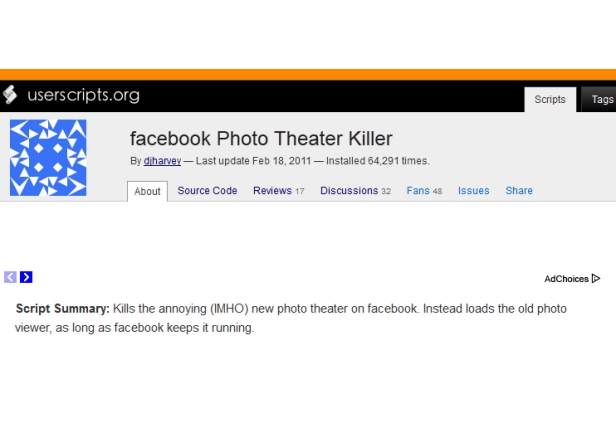Select the About tab
Viewport: 616px width, 425px height.
147,191
